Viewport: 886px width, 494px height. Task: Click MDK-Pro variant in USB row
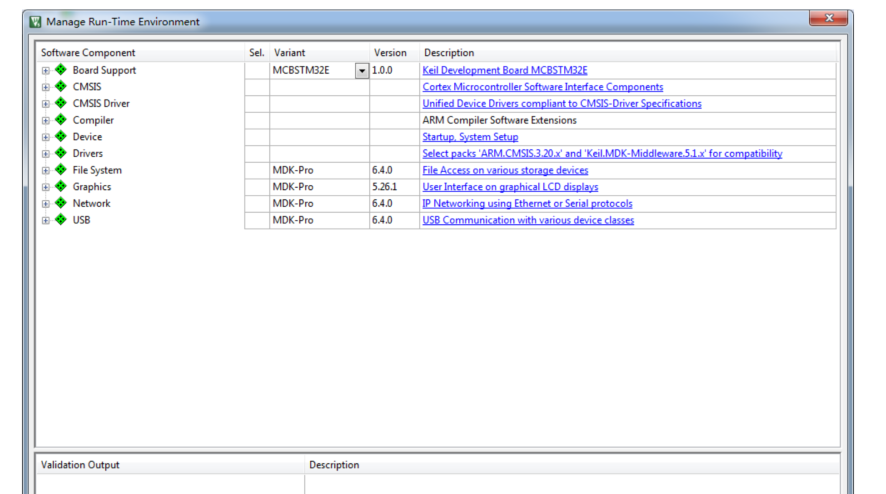[293, 220]
